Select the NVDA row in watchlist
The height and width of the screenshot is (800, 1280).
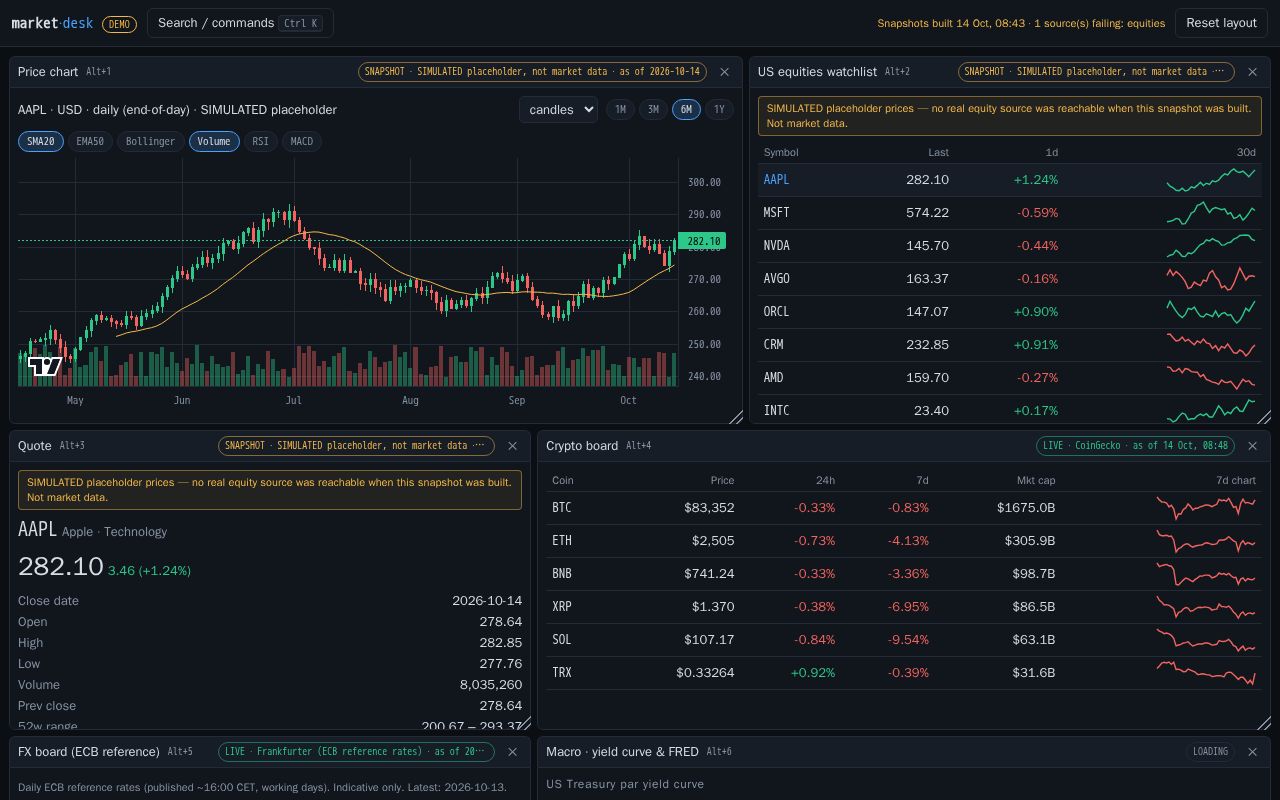1010,246
